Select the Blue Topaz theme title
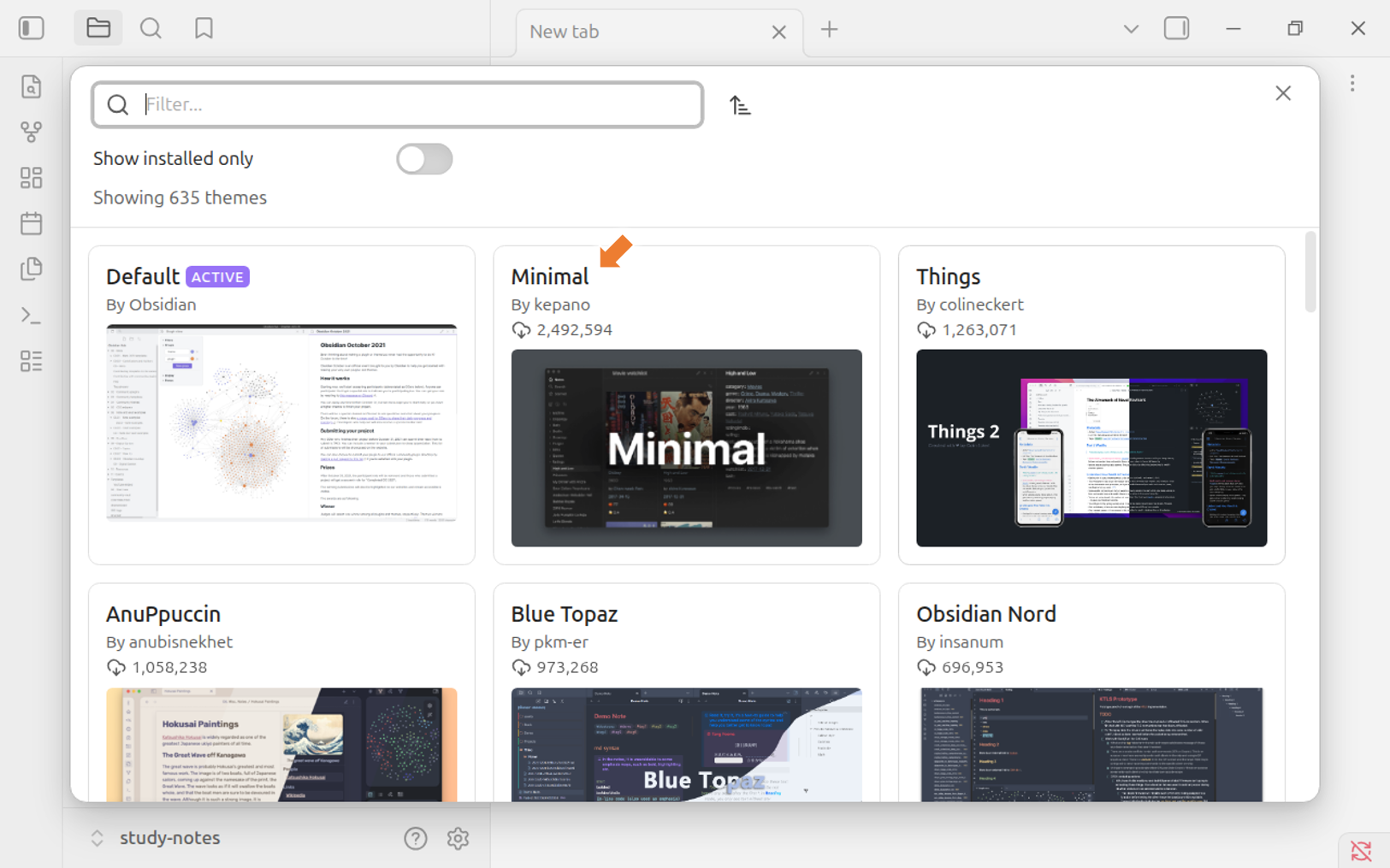Viewport: 1390px width, 868px height. coord(565,614)
